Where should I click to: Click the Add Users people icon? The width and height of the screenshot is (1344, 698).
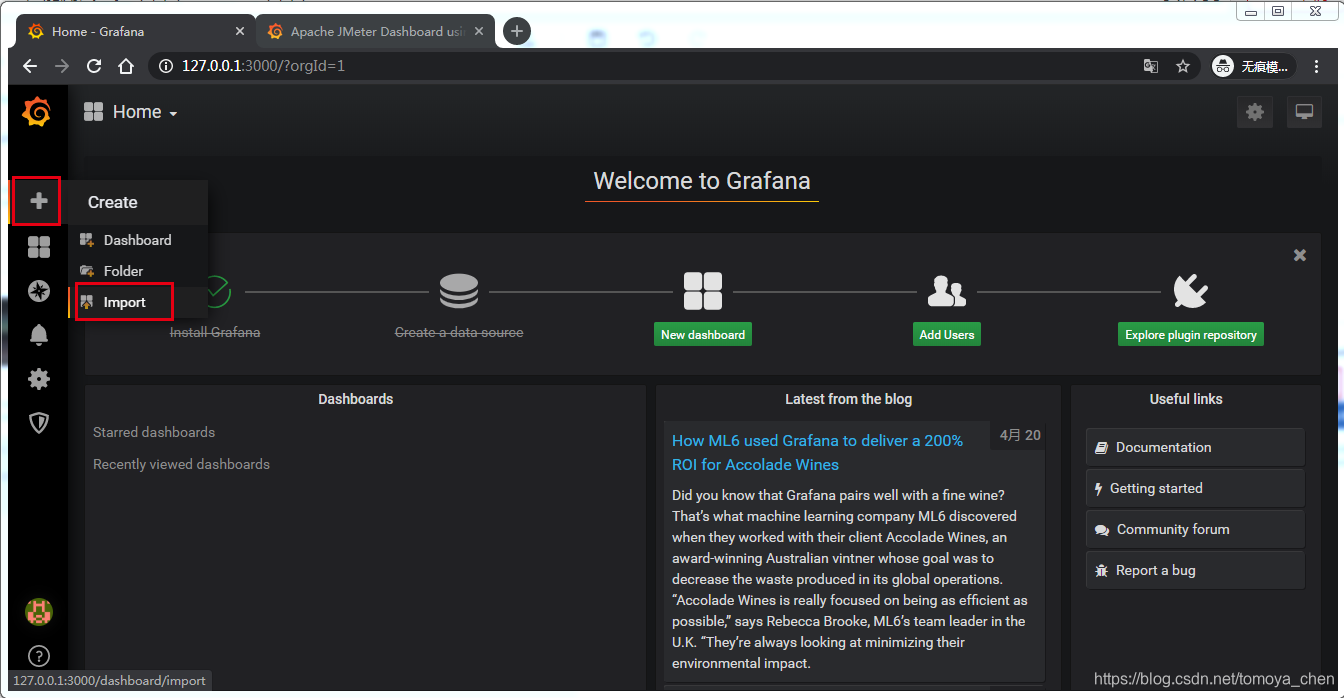(x=946, y=291)
